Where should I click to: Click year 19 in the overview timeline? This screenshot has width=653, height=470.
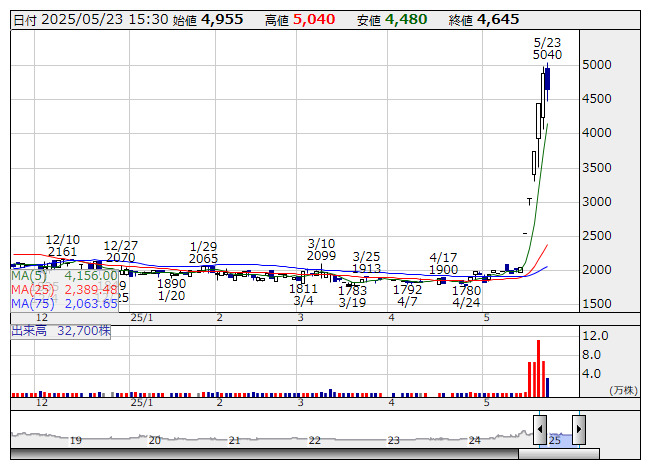75,440
